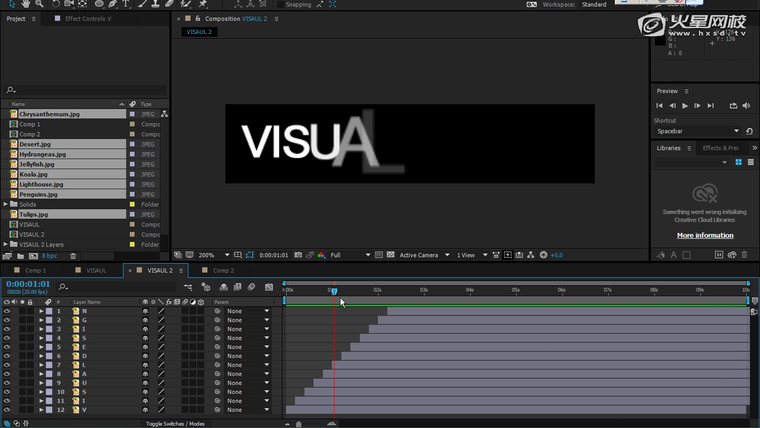Select the Type tool
Image resolution: width=760 pixels, height=428 pixels.
click(x=124, y=4)
